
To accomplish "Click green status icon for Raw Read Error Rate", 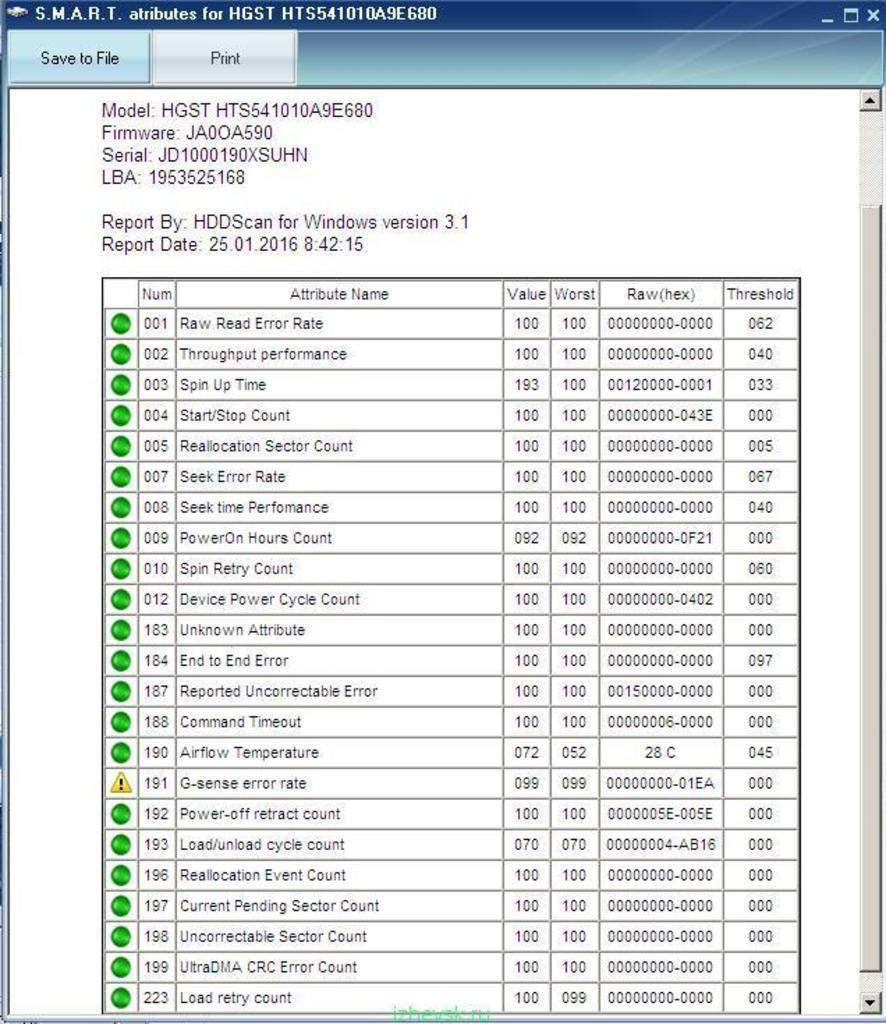I will tap(121, 324).
